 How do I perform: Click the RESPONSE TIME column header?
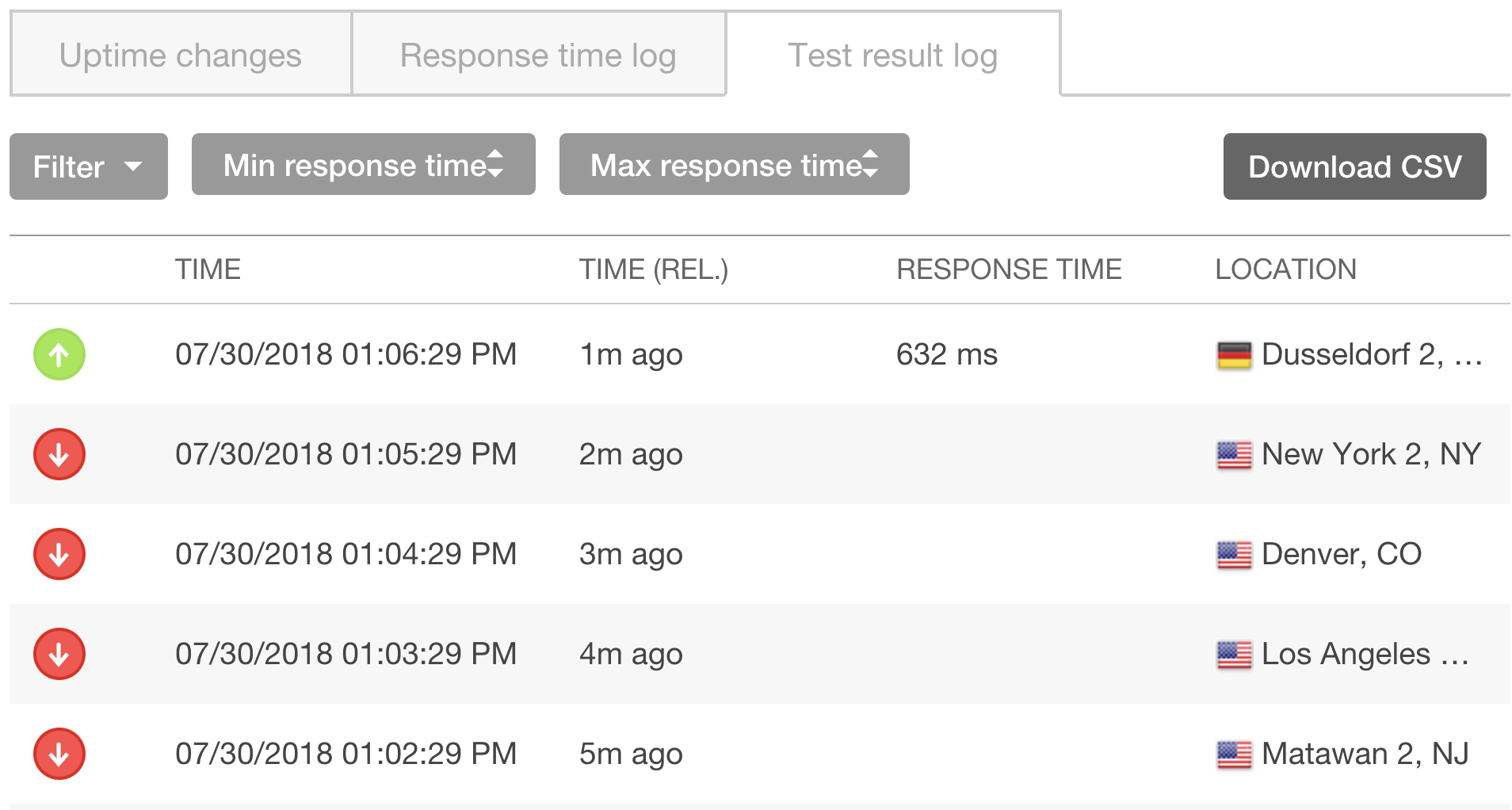1009,269
